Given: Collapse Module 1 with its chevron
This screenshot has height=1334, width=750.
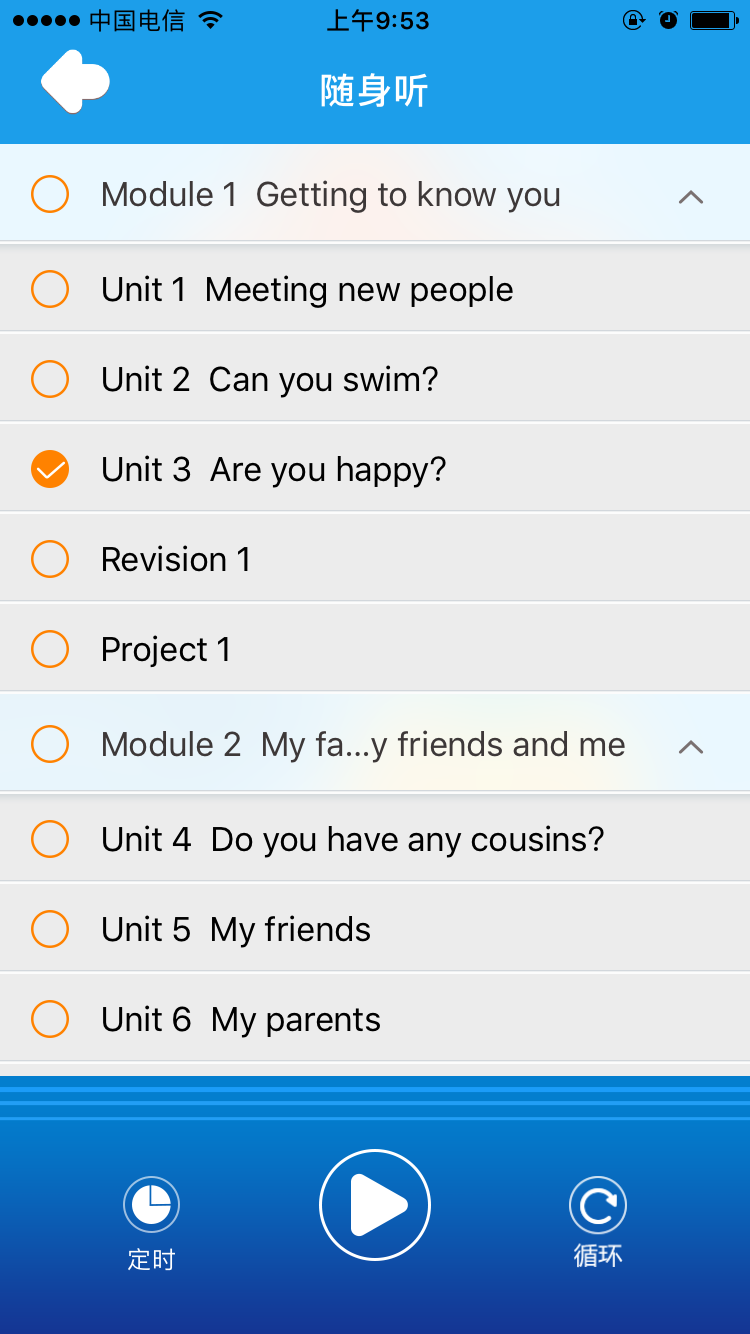Looking at the screenshot, I should 691,197.
